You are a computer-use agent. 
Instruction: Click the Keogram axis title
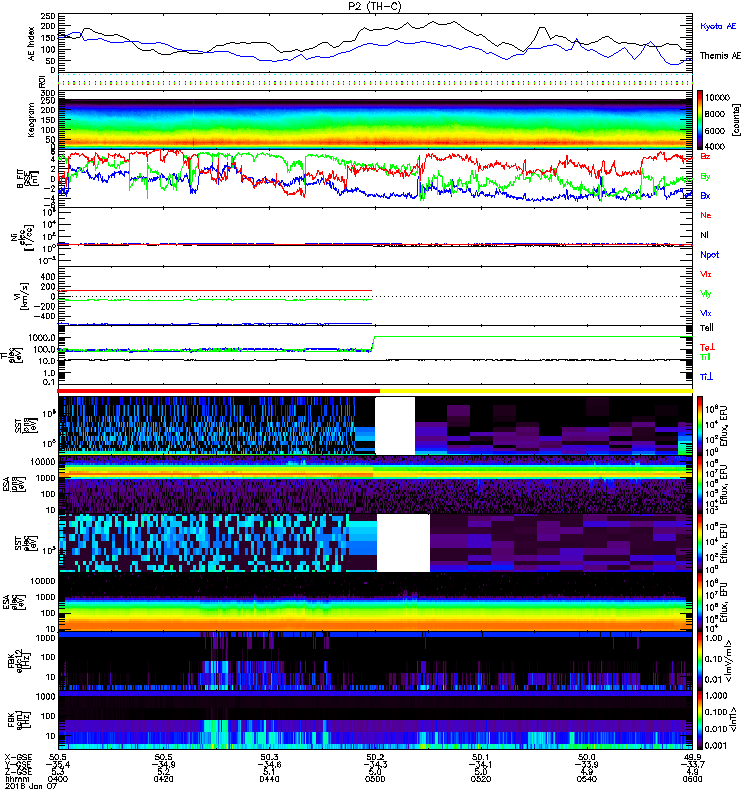(32, 120)
